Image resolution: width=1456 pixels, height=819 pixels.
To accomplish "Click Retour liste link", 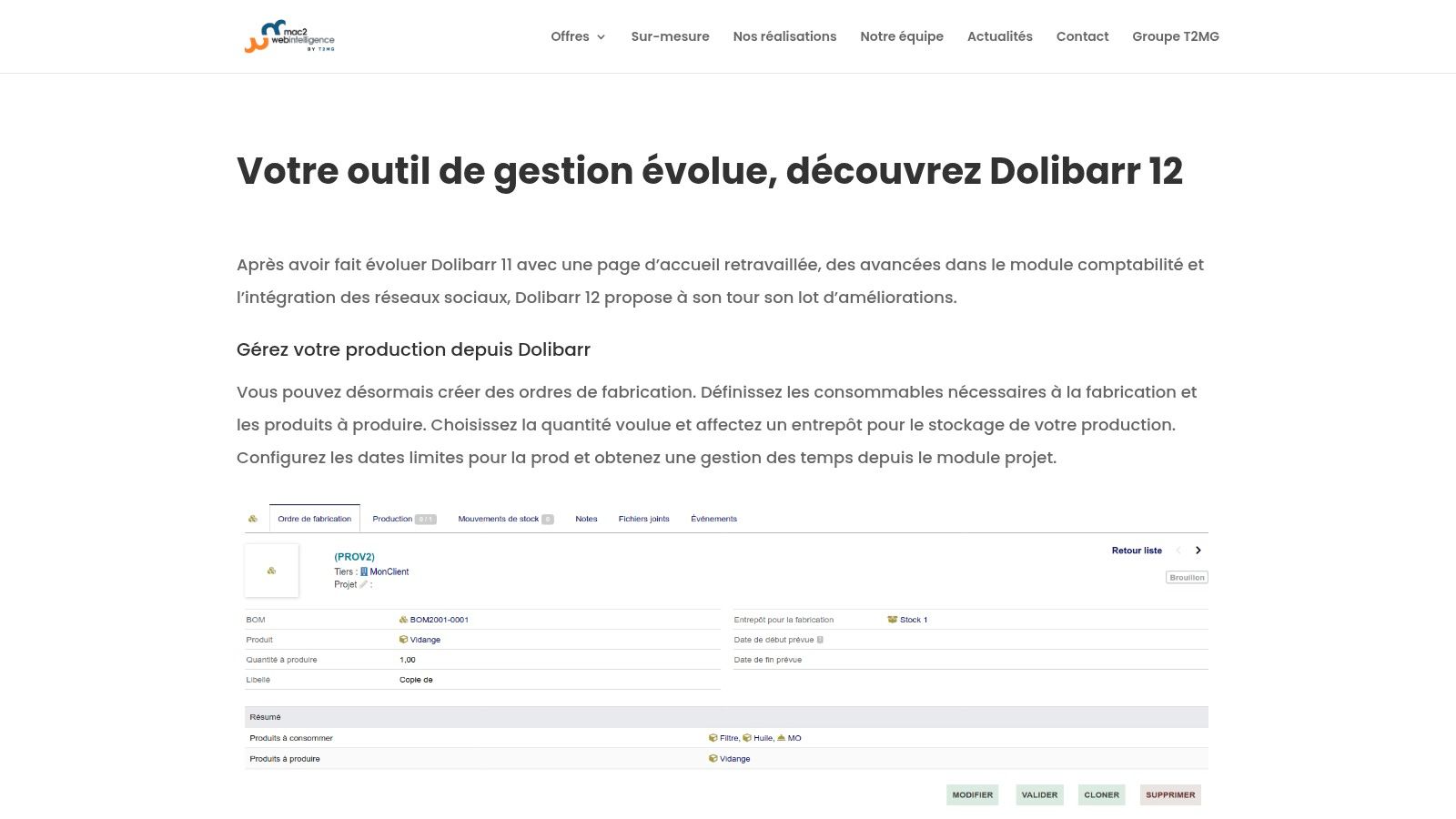I will point(1137,551).
